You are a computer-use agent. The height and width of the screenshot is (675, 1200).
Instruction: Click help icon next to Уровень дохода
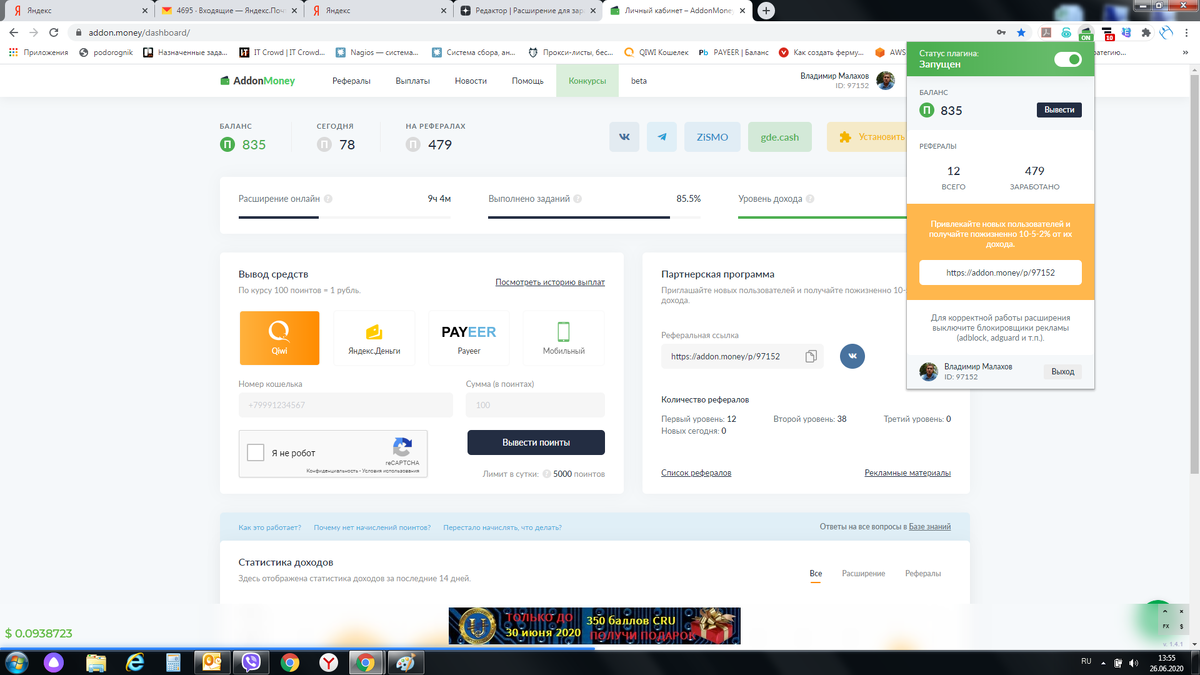812,199
